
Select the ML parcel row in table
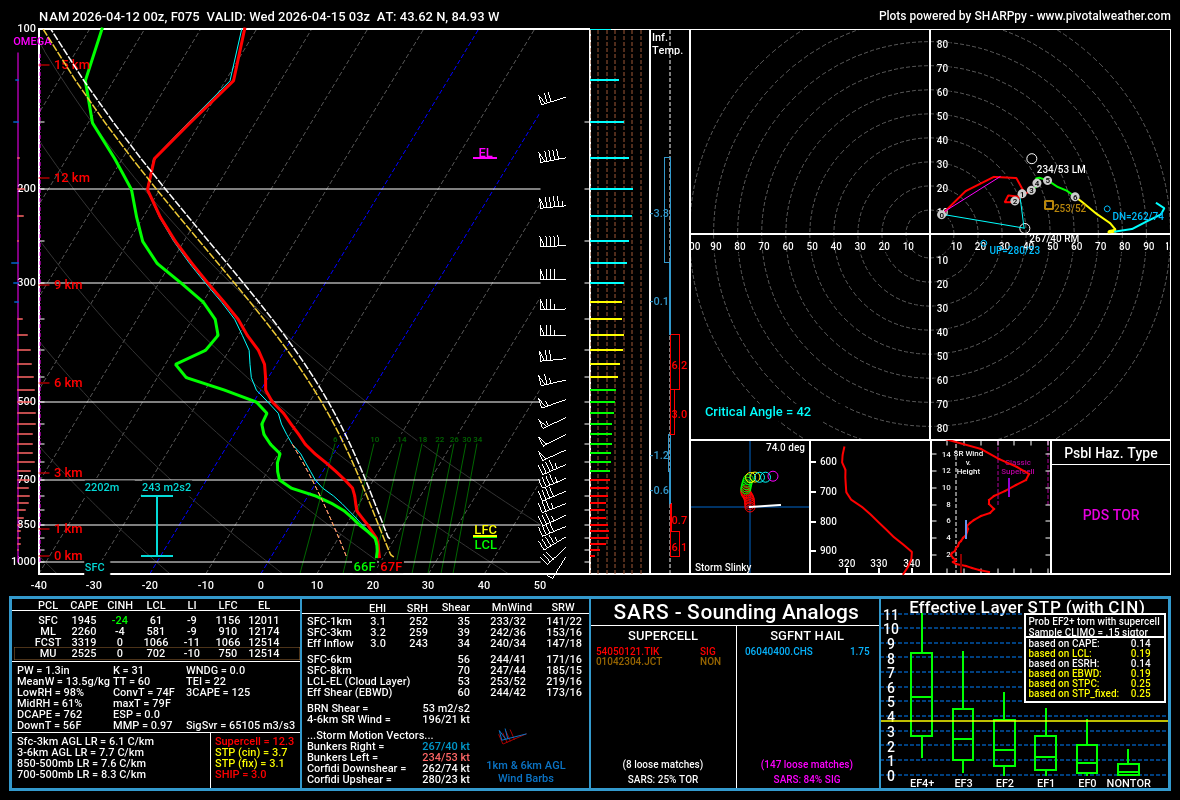(x=155, y=631)
